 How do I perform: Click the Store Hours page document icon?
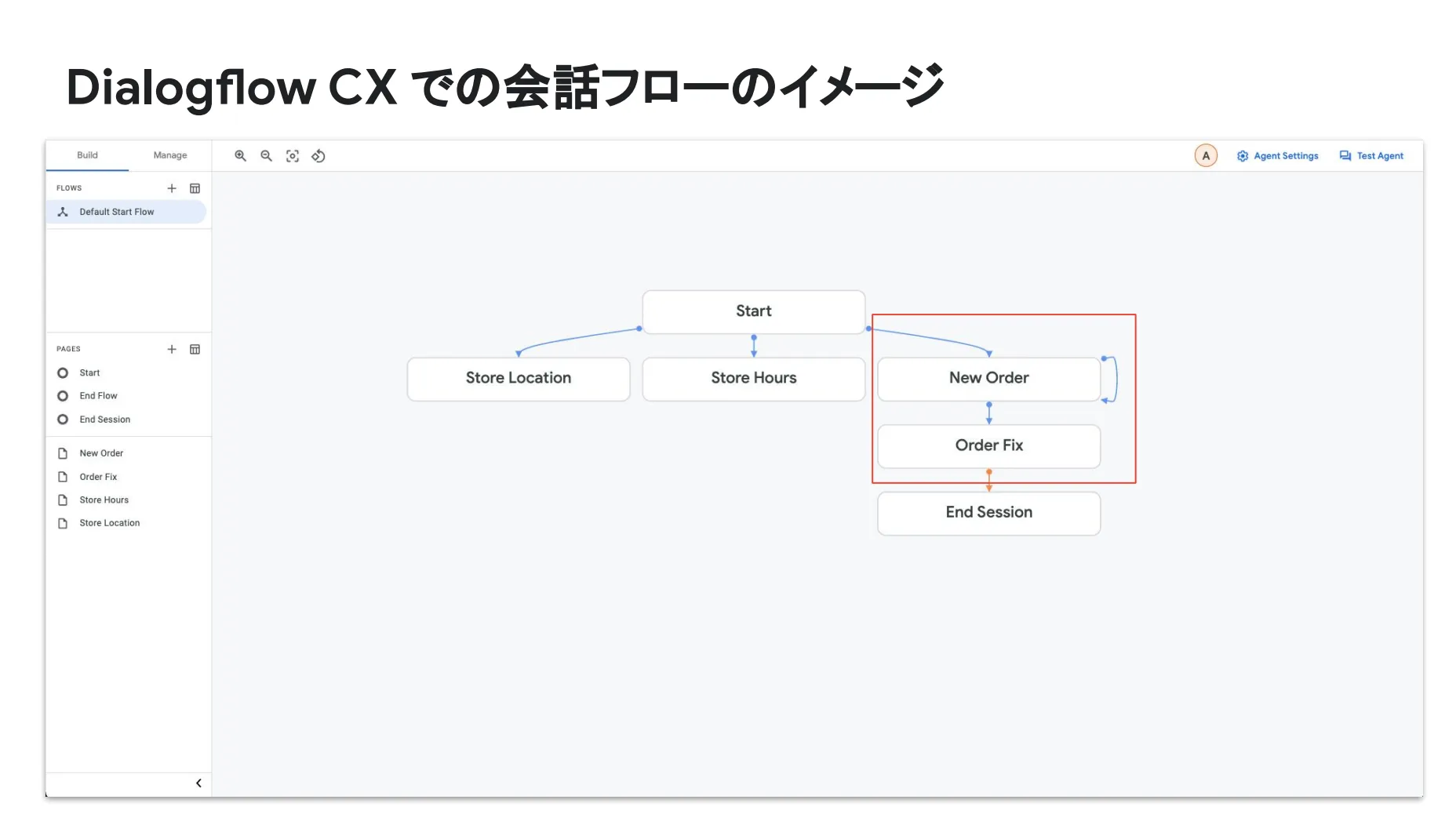[63, 500]
